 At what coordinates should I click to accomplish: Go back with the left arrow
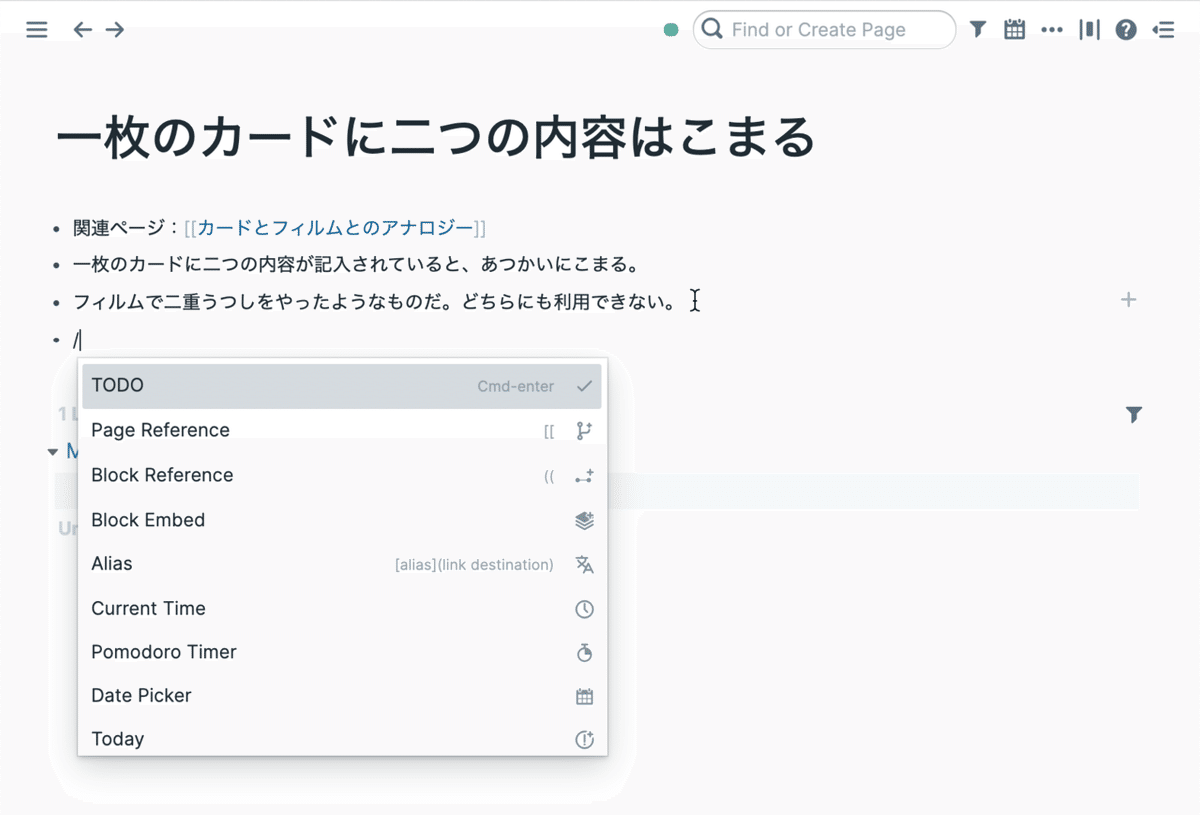pyautogui.click(x=83, y=30)
